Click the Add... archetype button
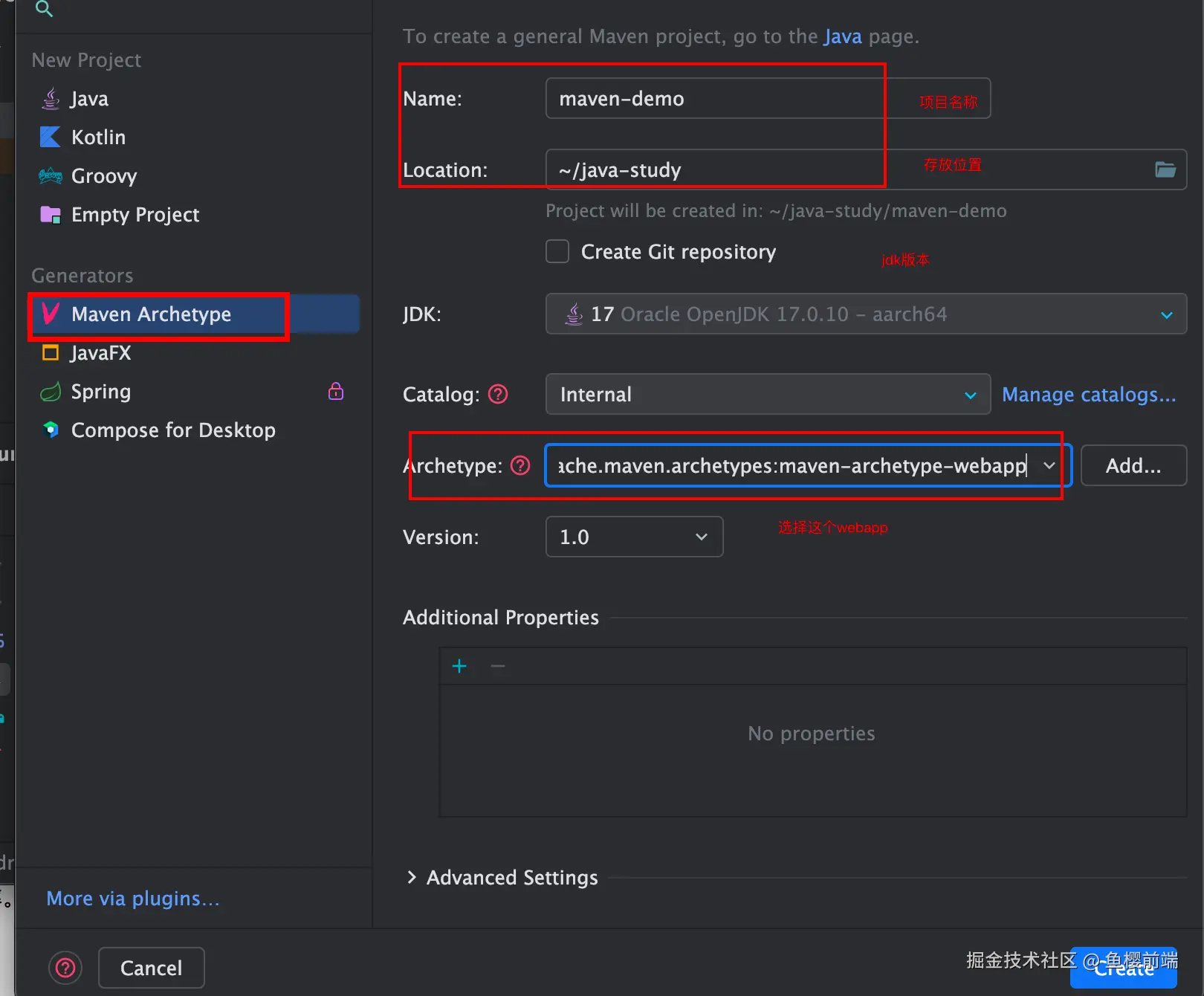1204x996 pixels. (x=1133, y=466)
